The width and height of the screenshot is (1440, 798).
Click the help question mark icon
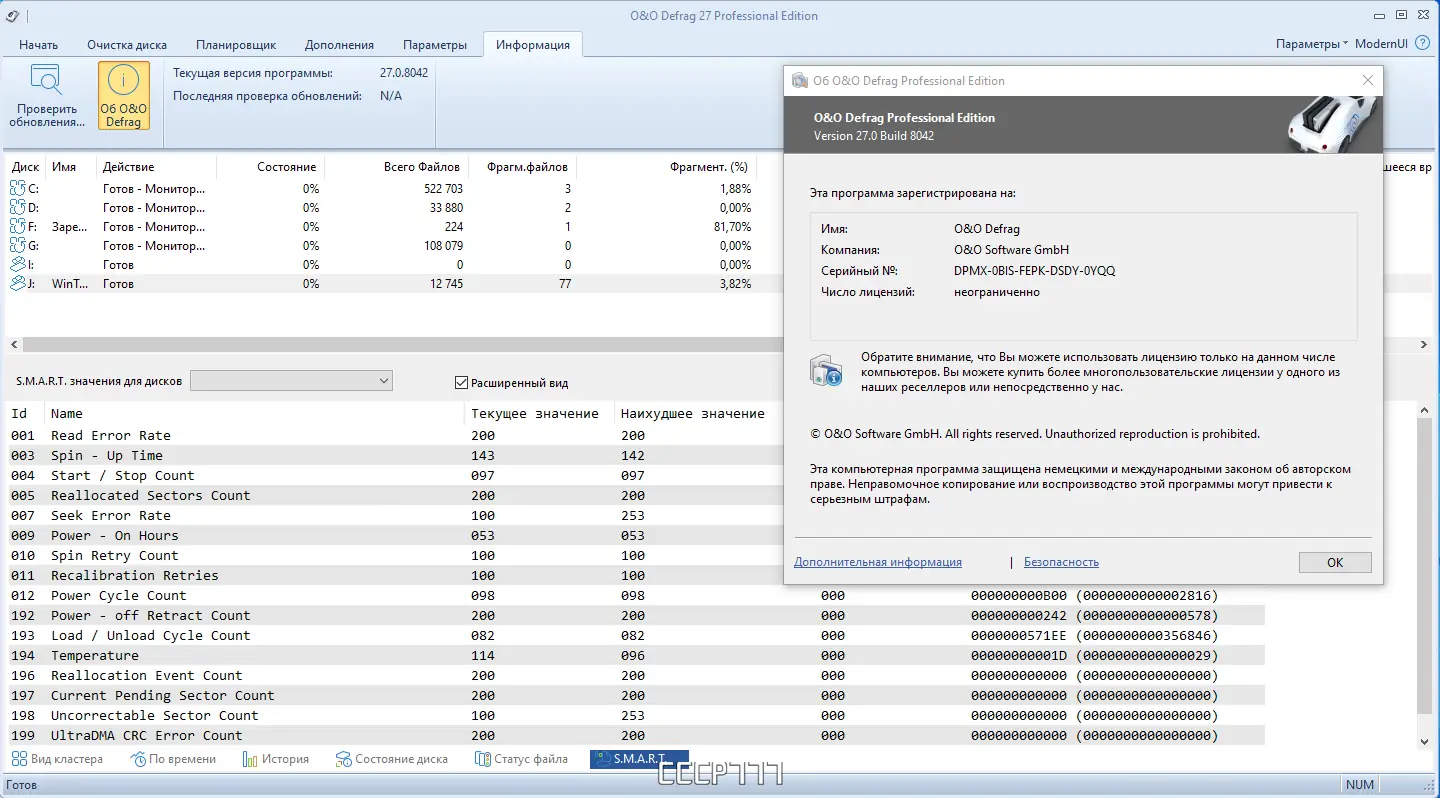coord(1422,44)
